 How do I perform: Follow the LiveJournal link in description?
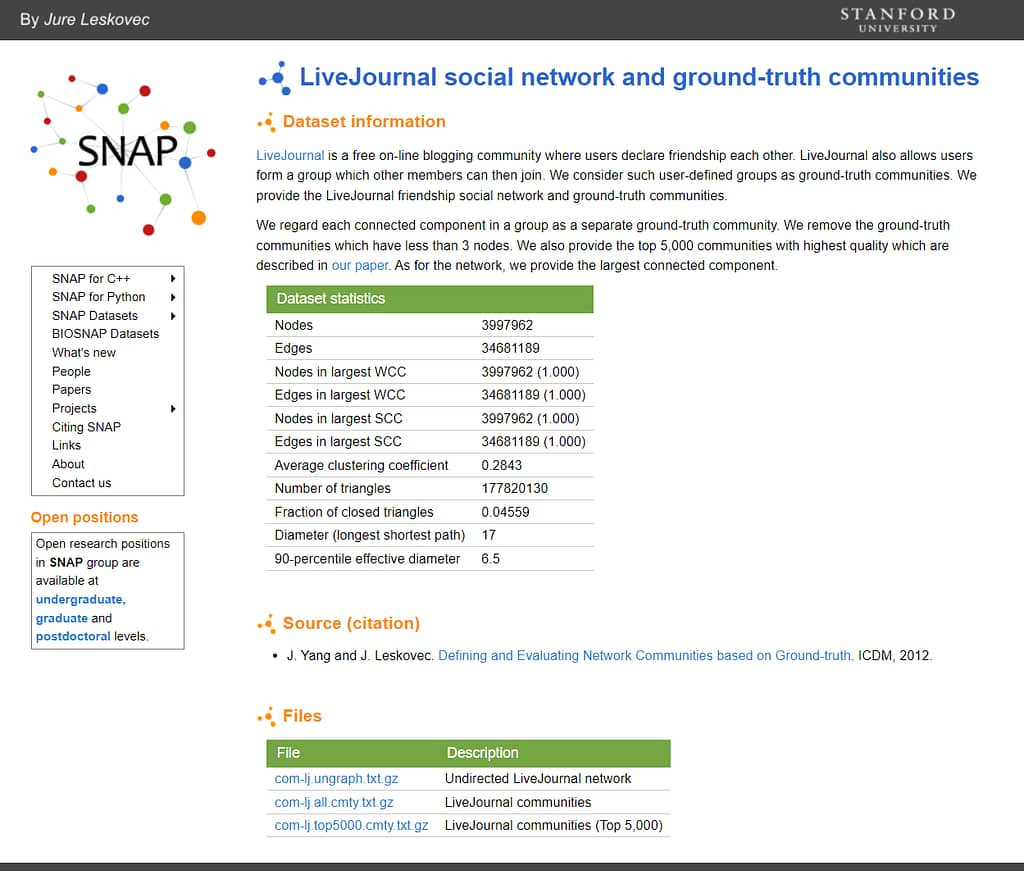[x=290, y=155]
